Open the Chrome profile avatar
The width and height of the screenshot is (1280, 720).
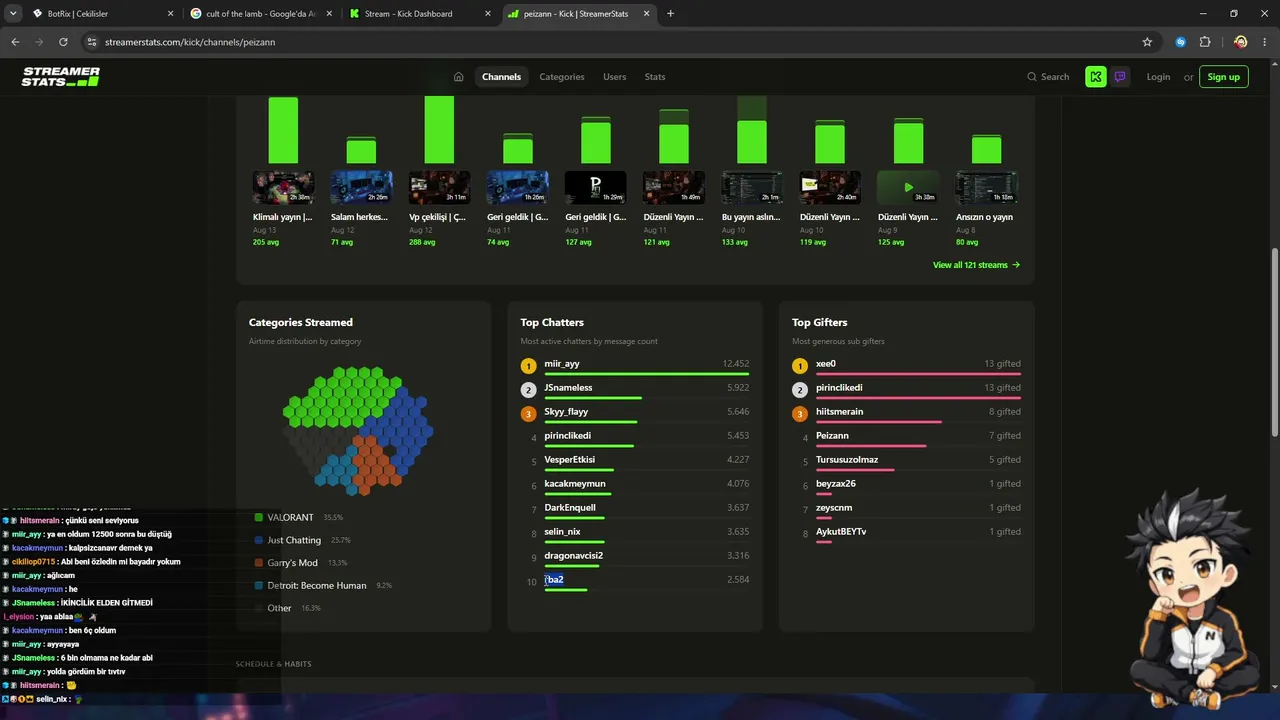(x=1240, y=42)
